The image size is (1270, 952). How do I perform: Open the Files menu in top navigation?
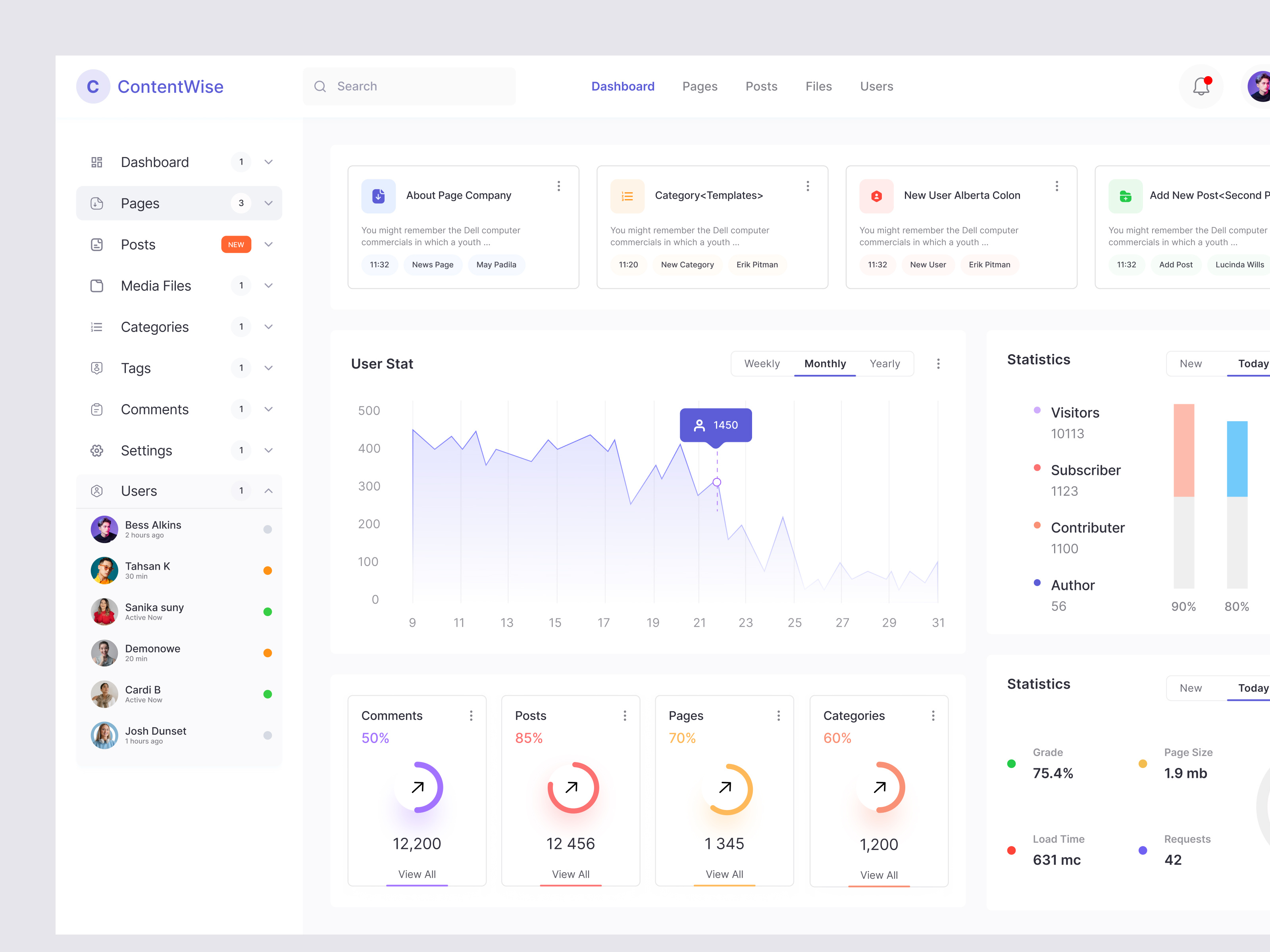818,86
